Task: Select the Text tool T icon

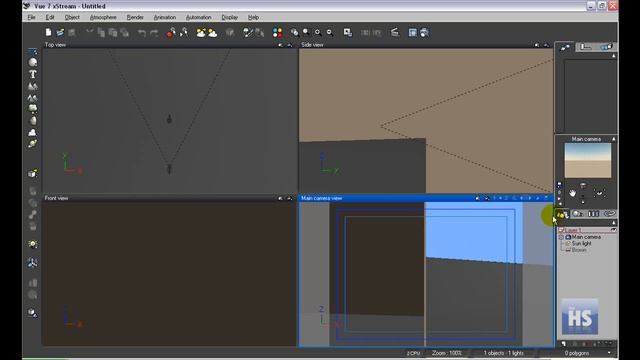Action: point(33,74)
